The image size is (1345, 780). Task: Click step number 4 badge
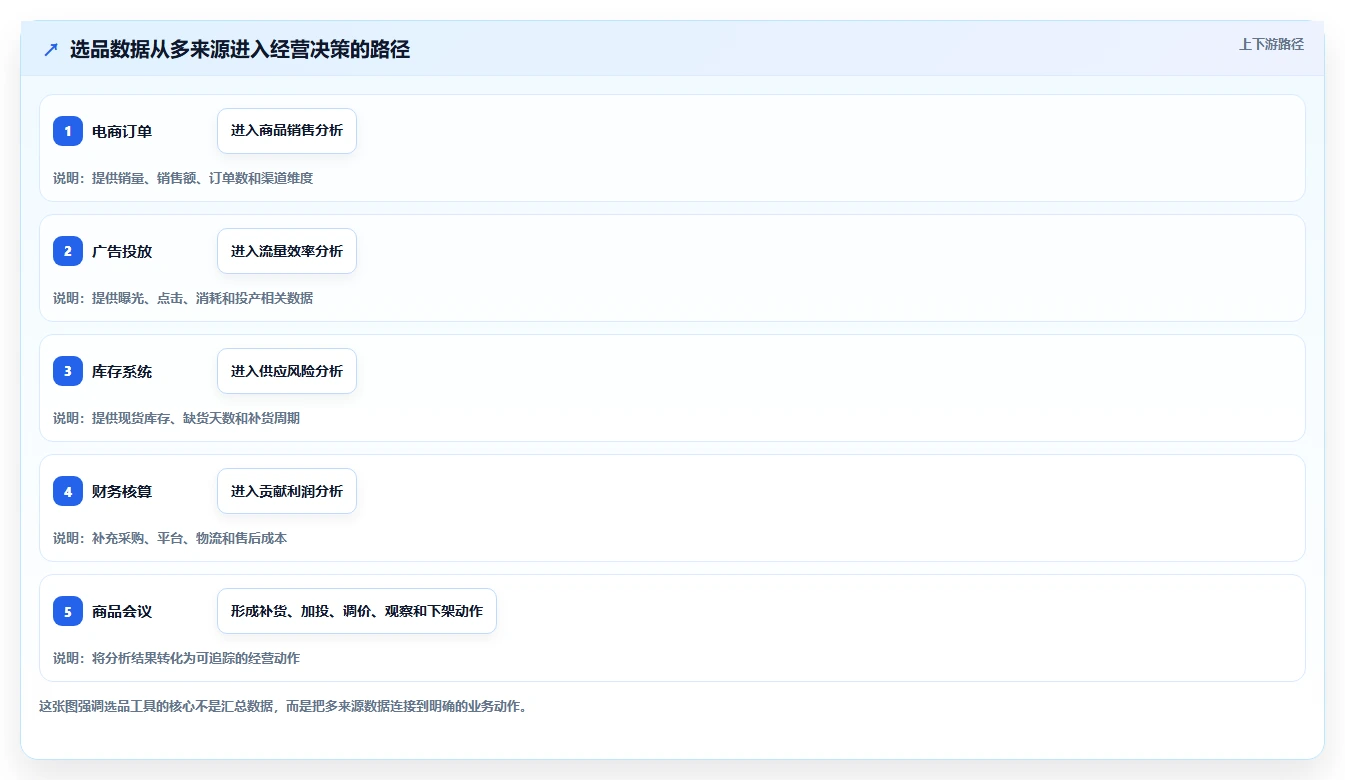coord(68,491)
